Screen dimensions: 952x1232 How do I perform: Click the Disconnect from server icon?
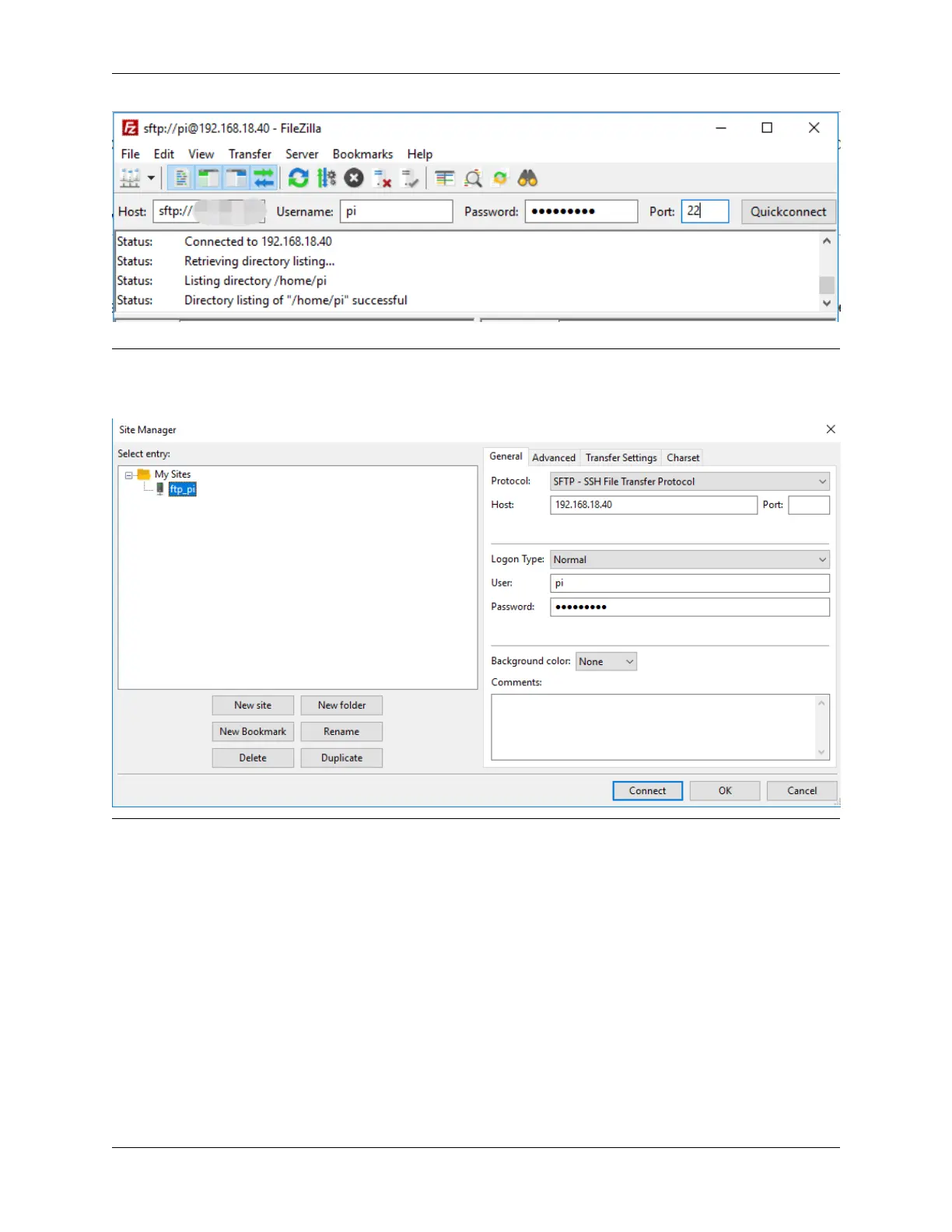(x=382, y=179)
